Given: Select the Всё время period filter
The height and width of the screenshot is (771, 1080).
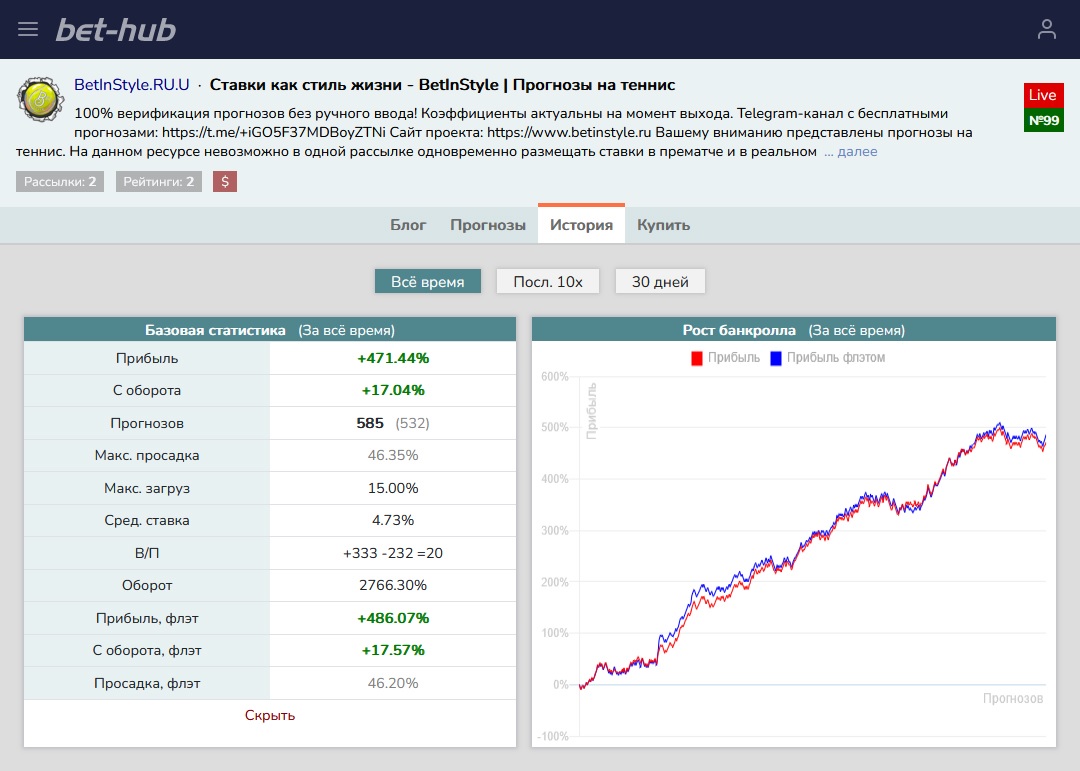Looking at the screenshot, I should point(427,282).
